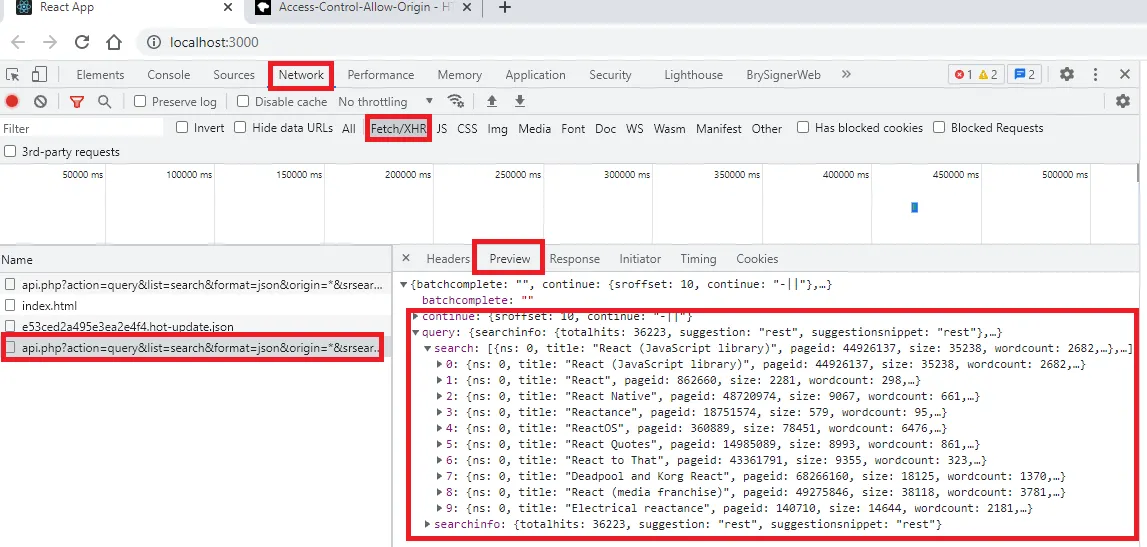Open DevTools settings gear
The height and width of the screenshot is (547, 1147).
(x=1067, y=75)
